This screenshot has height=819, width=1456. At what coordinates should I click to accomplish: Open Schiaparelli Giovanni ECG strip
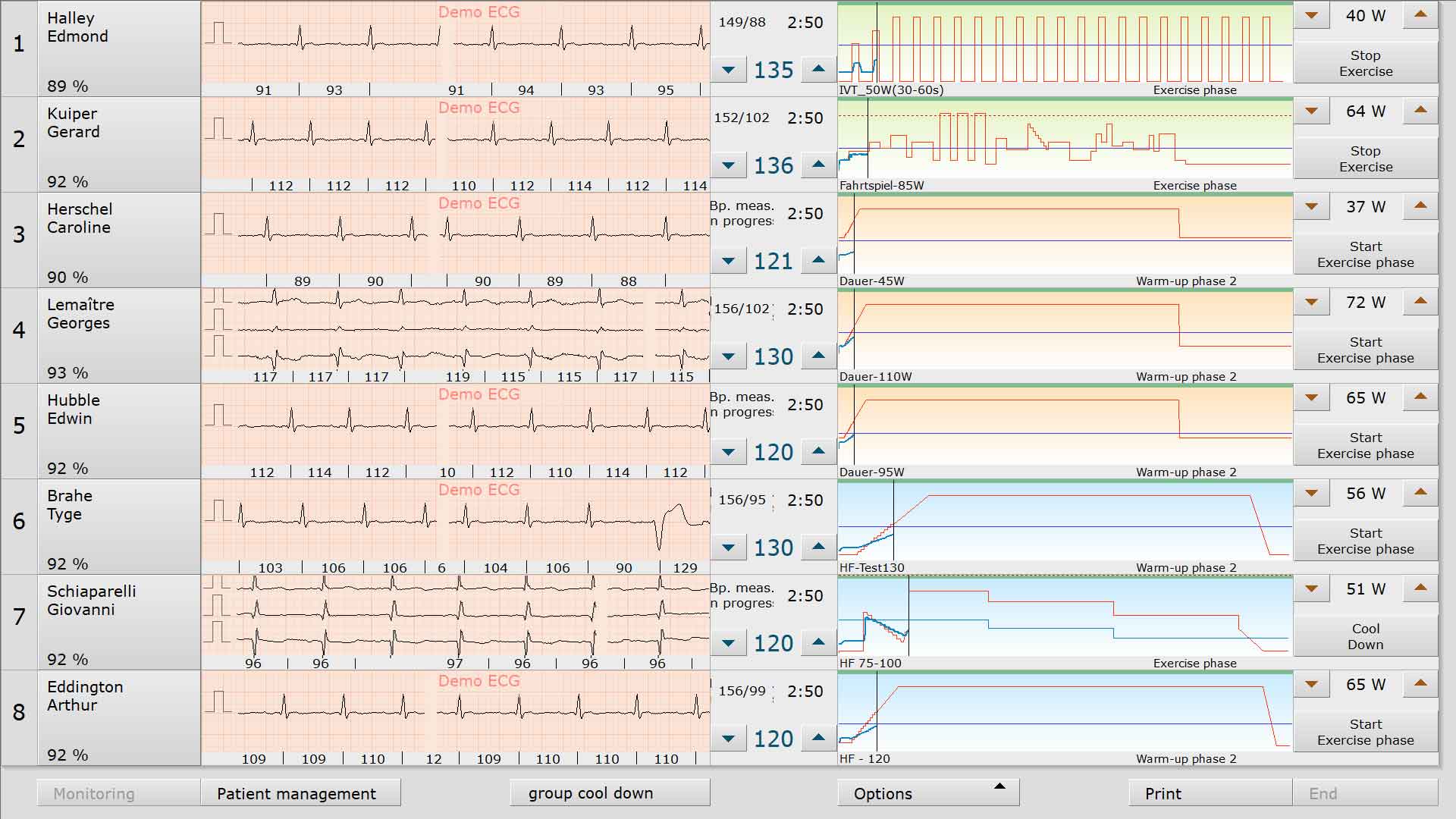coord(456,622)
